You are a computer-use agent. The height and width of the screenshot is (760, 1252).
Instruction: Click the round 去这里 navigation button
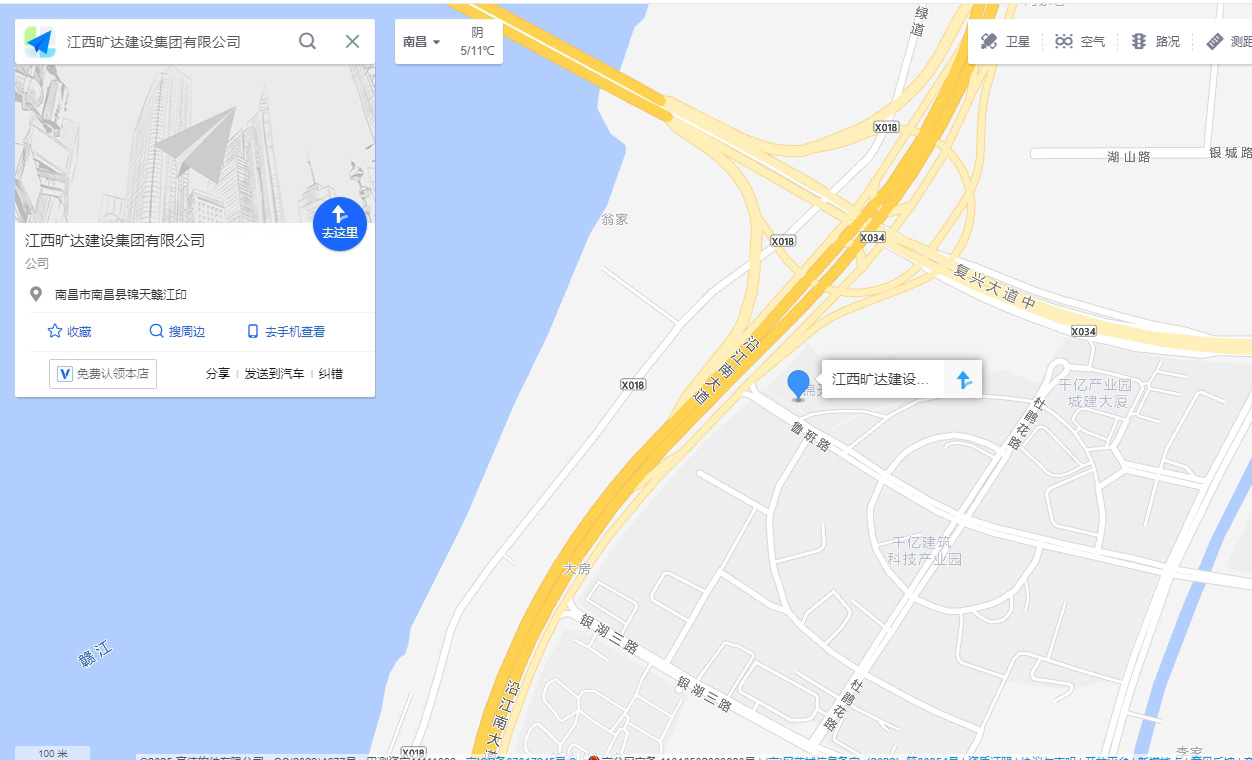(x=340, y=224)
